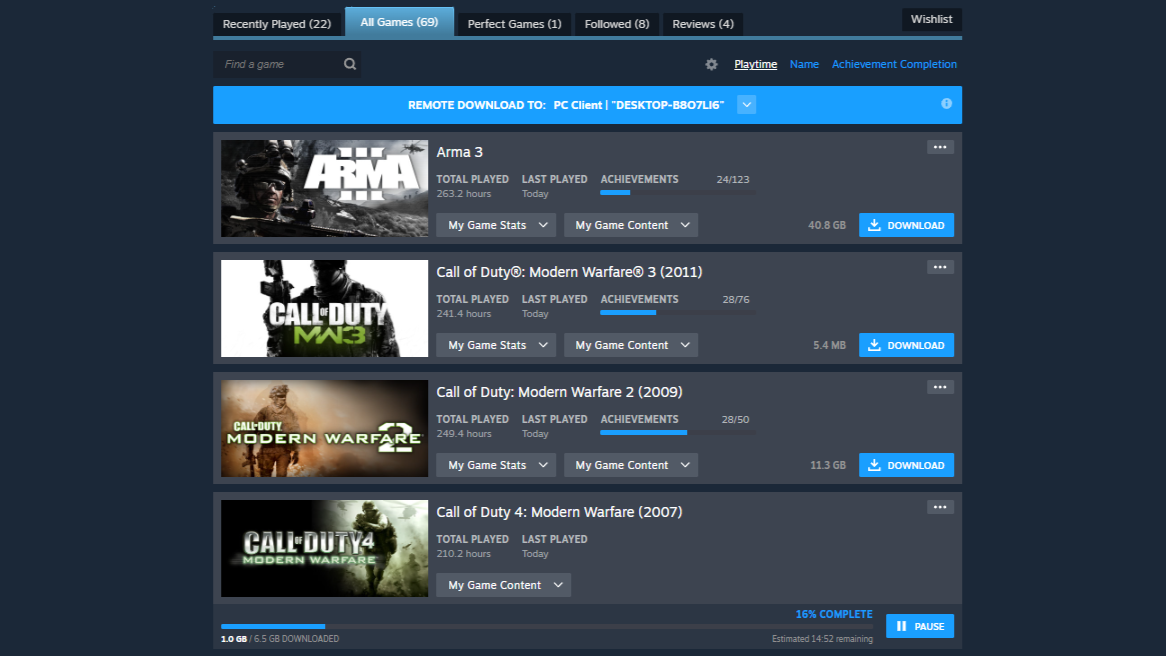The width and height of the screenshot is (1166, 656).
Task: Open the settings gear icon
Action: (x=712, y=65)
